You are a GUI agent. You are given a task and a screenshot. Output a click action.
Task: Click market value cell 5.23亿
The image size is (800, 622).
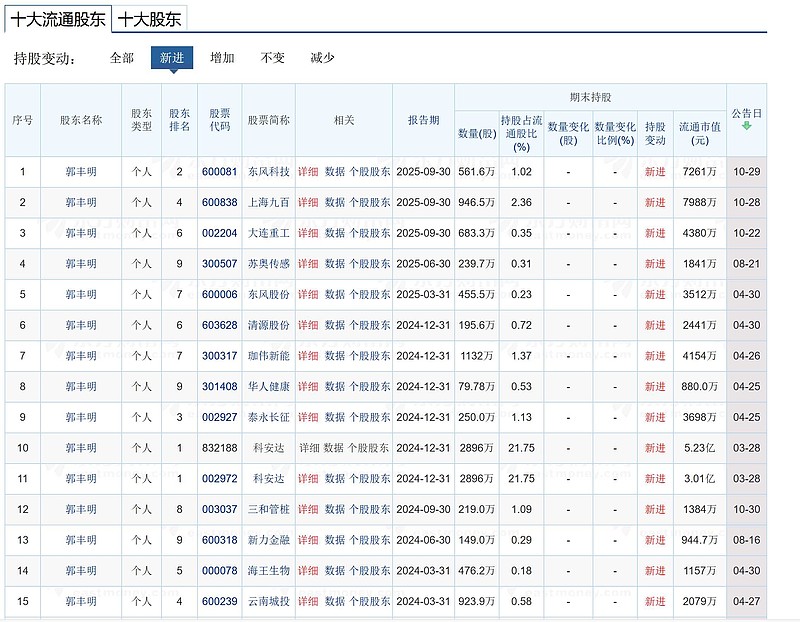pos(699,448)
